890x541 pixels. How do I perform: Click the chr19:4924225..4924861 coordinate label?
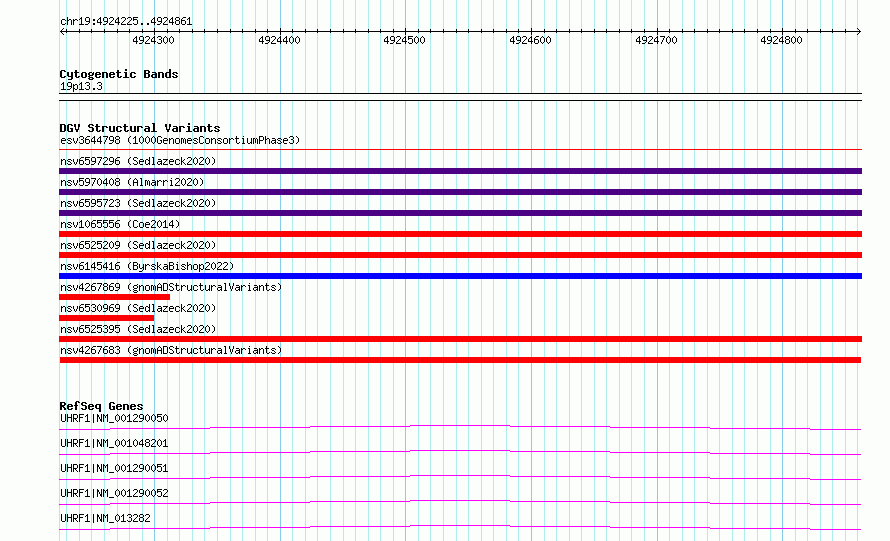click(126, 22)
